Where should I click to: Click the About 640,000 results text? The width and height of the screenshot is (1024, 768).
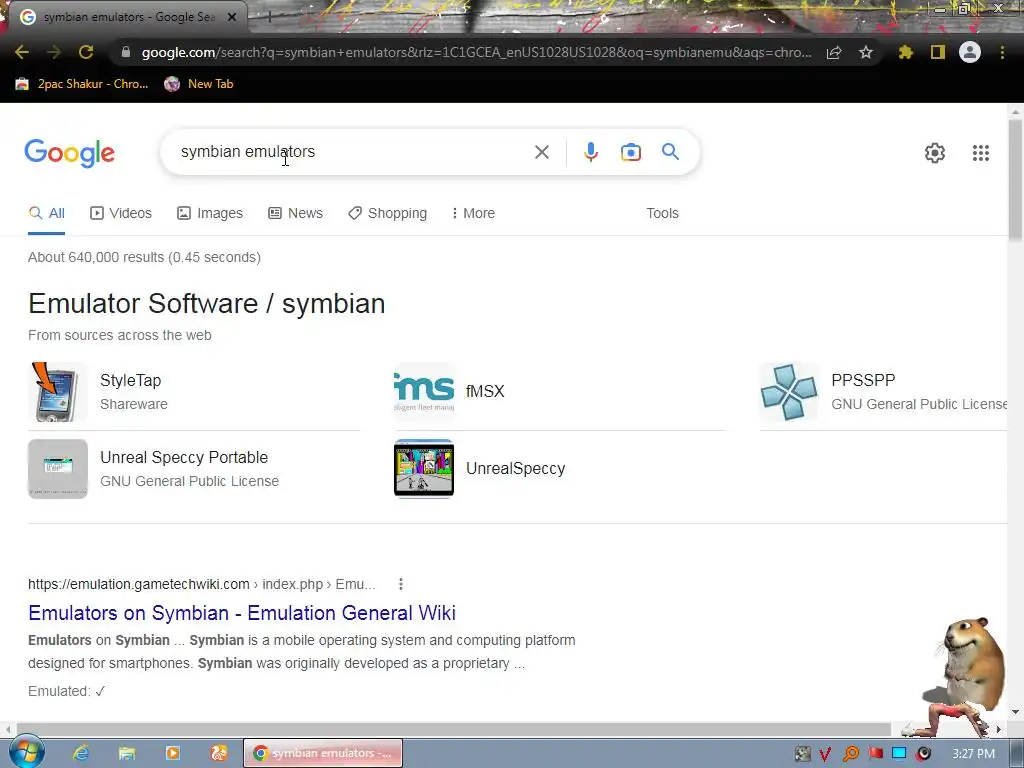click(x=144, y=257)
